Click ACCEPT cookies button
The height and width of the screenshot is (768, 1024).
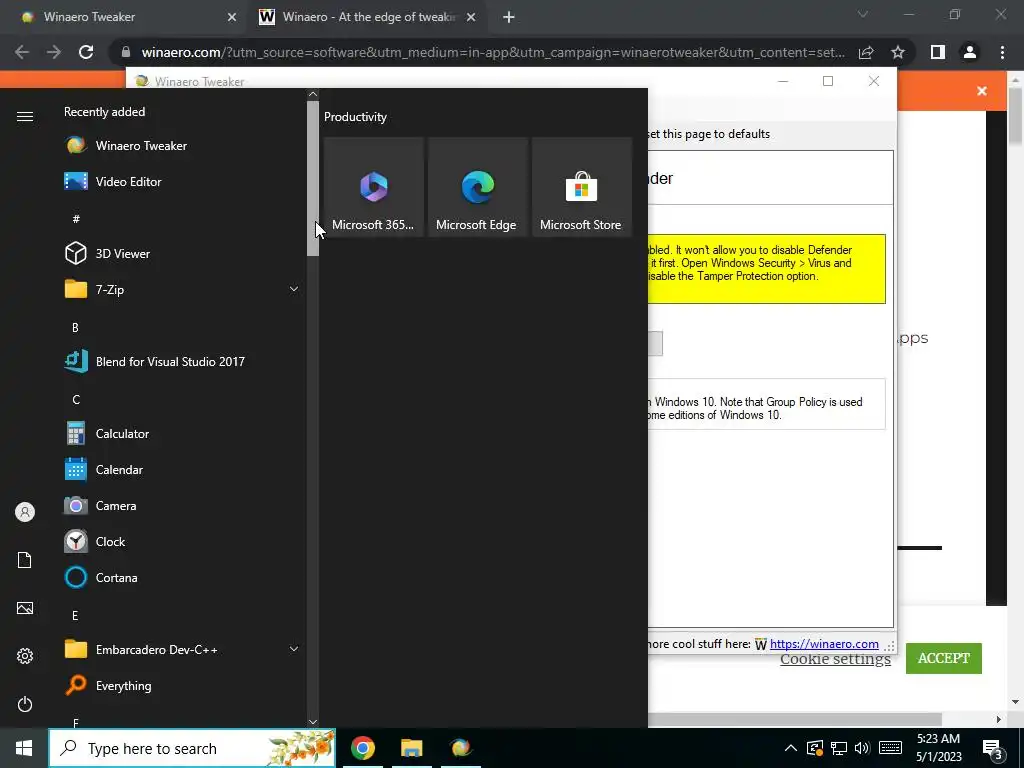[x=944, y=658]
